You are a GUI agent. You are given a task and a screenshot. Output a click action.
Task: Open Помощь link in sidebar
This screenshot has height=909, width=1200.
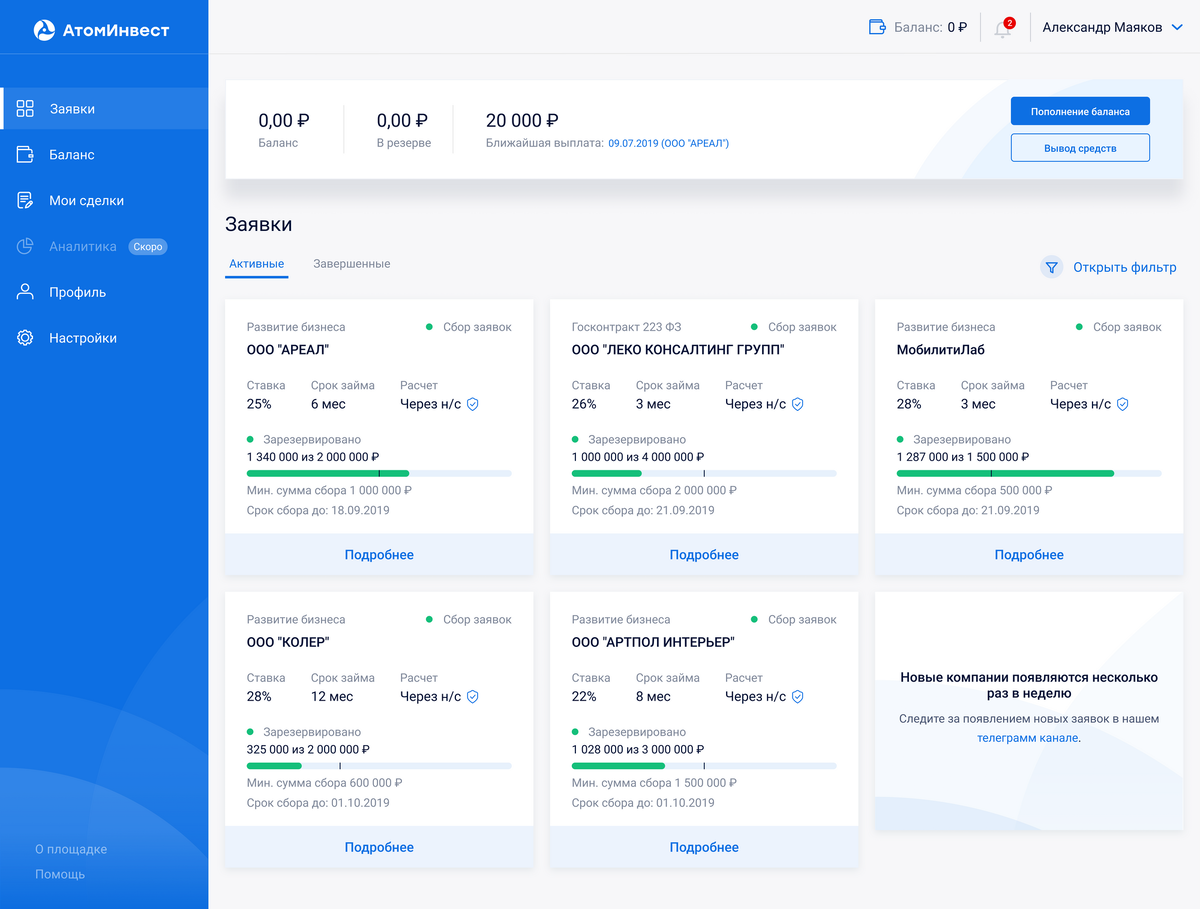point(60,874)
